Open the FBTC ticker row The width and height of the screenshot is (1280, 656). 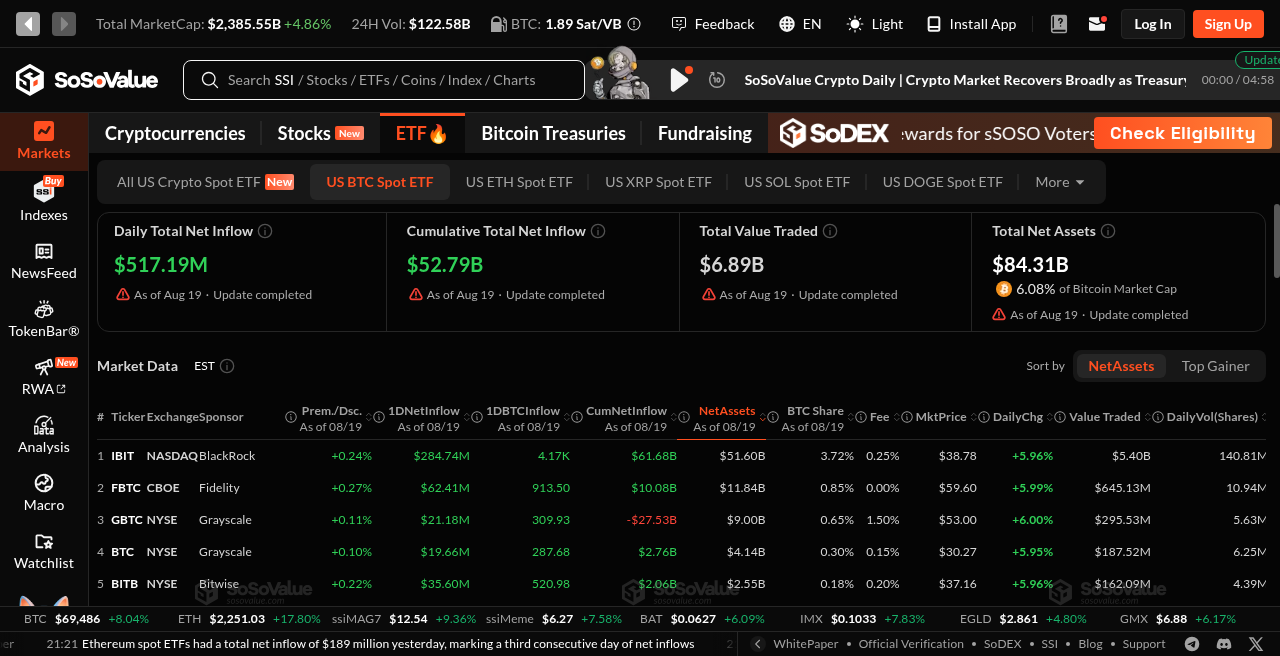pos(681,488)
